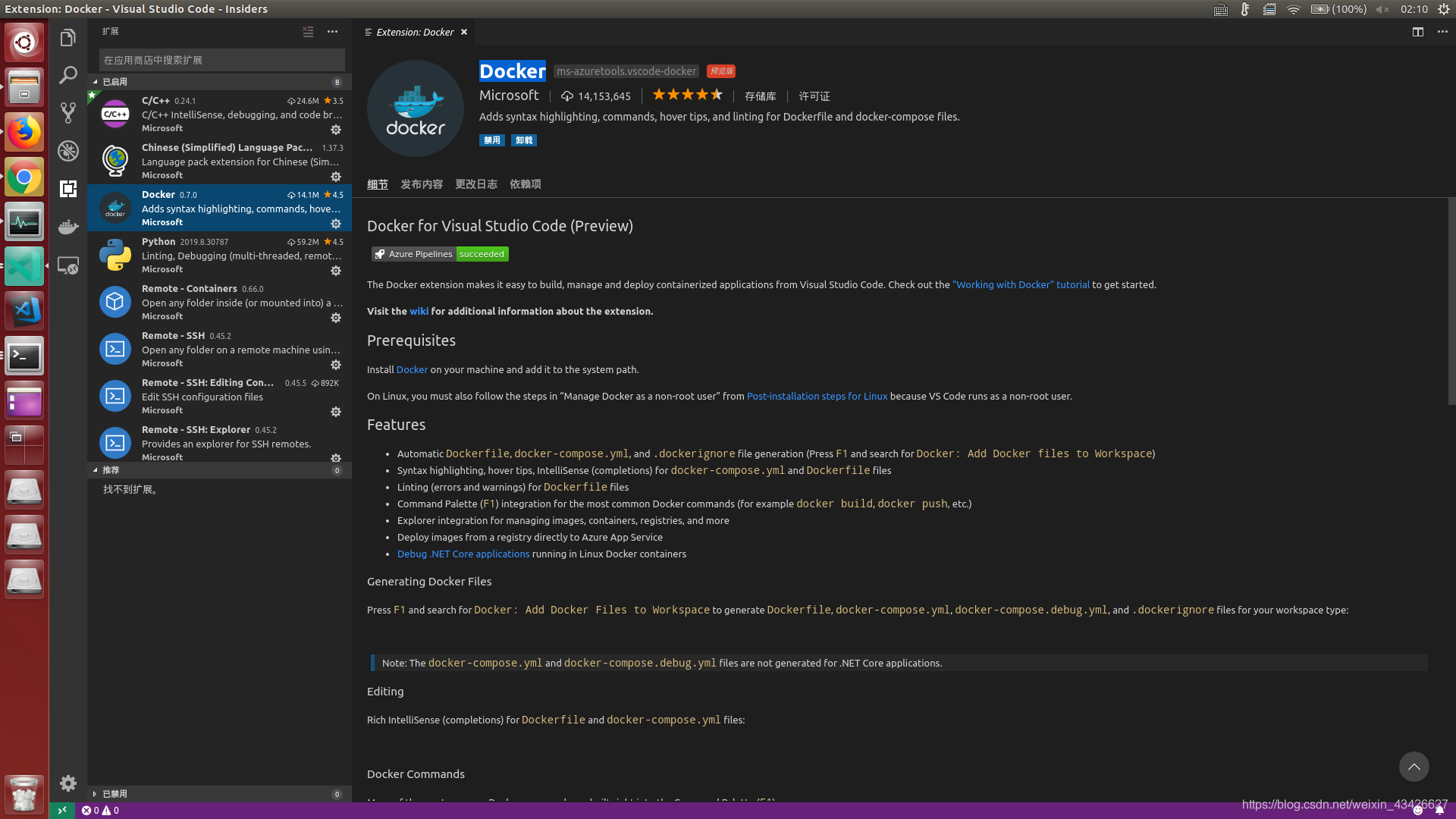Open the Source Control view
The image size is (1456, 819).
[68, 113]
